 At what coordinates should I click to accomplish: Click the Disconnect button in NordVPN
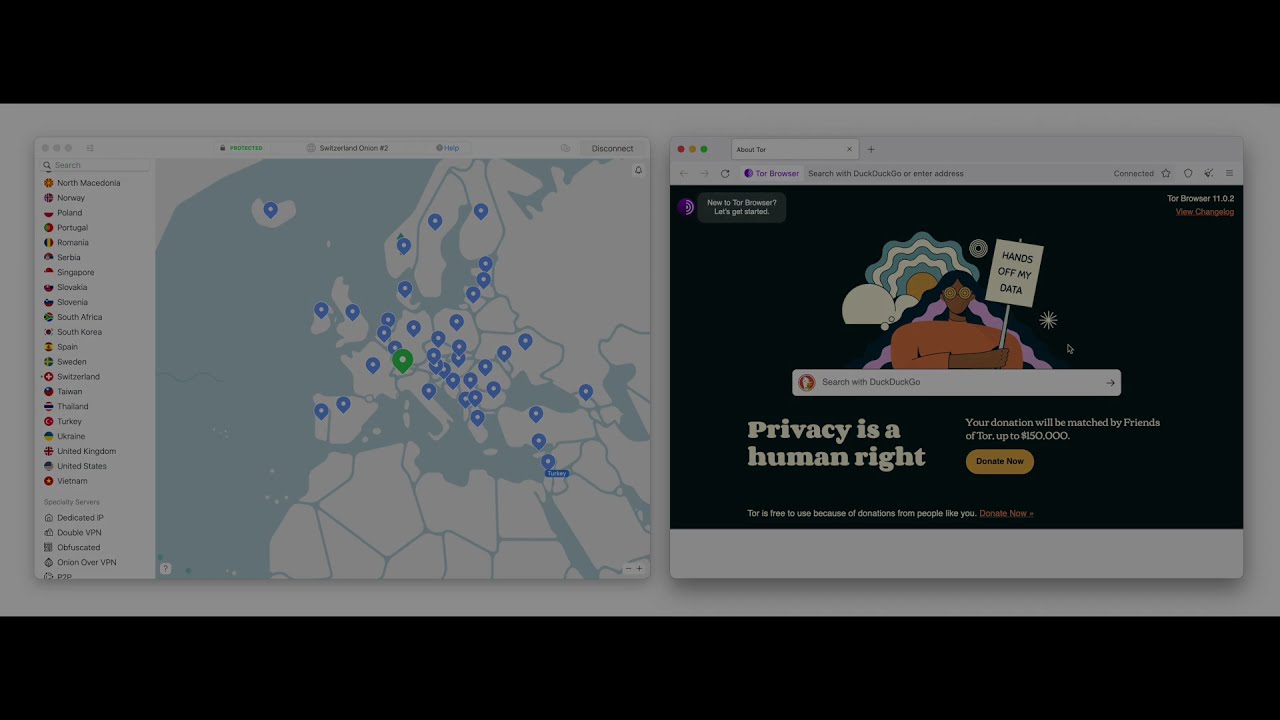tap(612, 148)
